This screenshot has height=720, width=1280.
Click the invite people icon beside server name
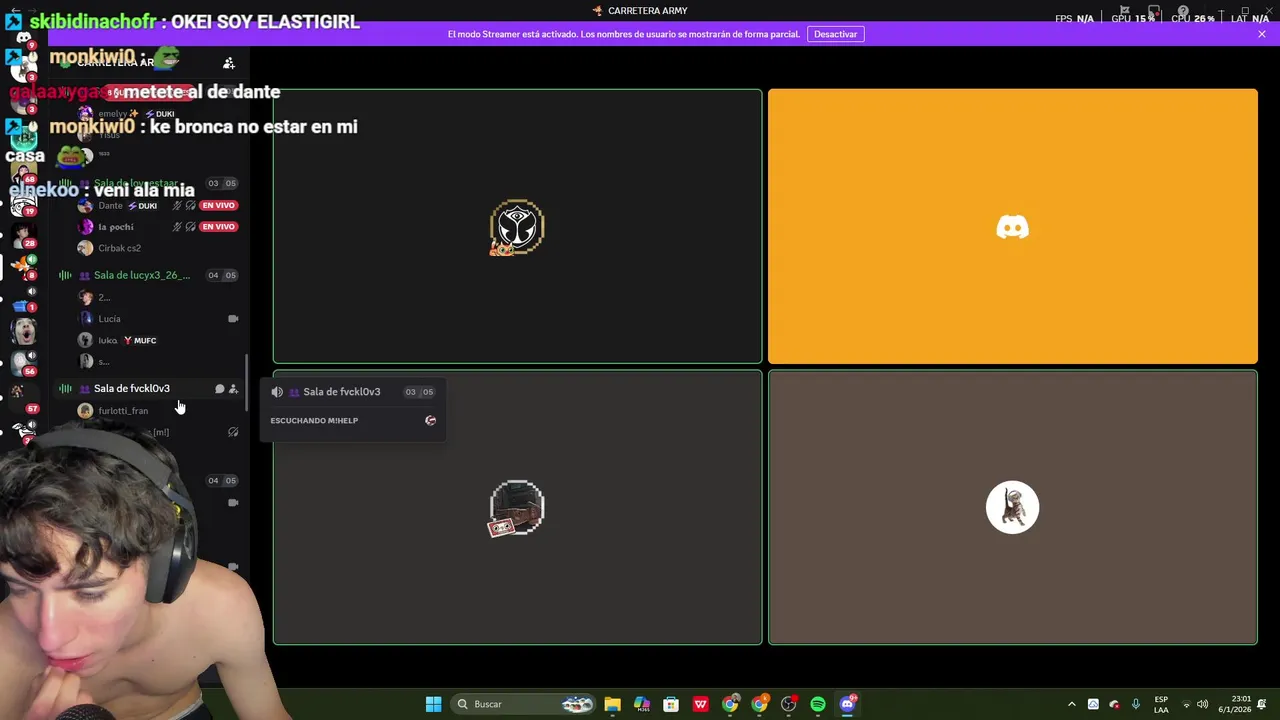(x=229, y=63)
